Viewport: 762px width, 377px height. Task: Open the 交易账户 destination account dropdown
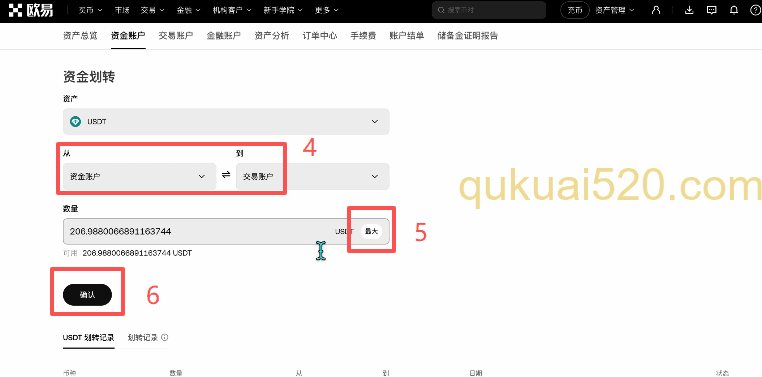coord(312,176)
